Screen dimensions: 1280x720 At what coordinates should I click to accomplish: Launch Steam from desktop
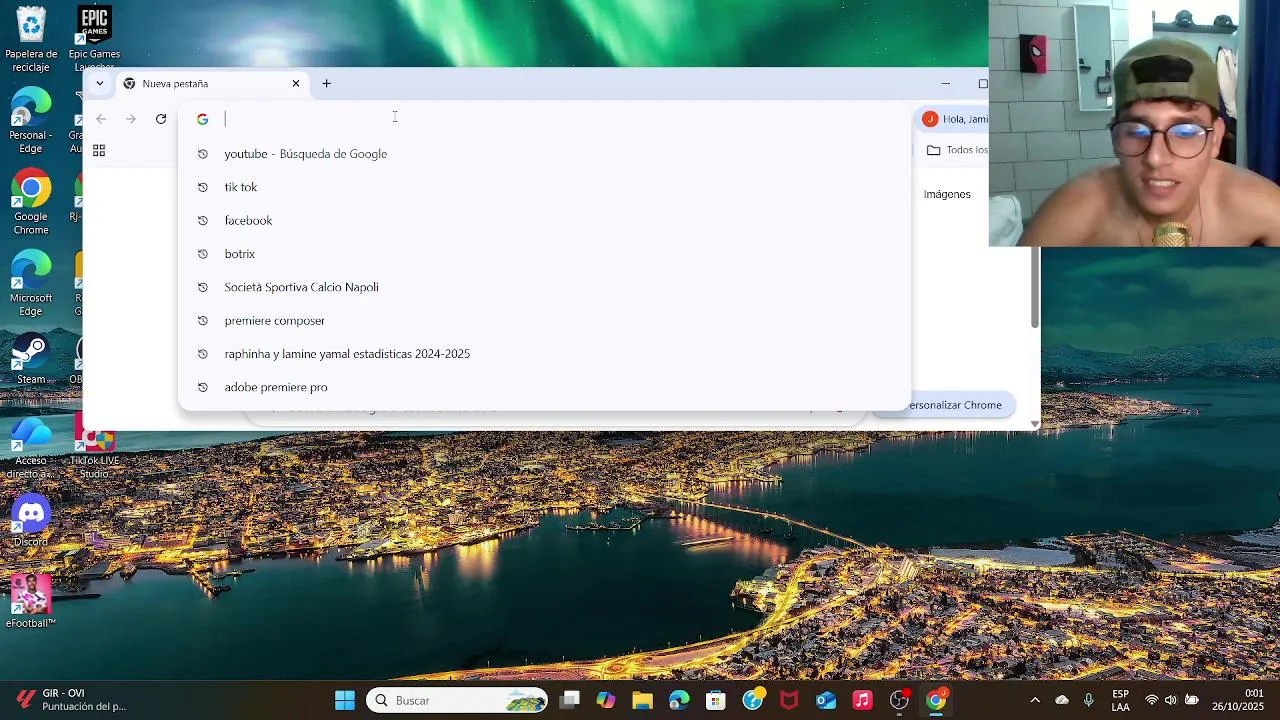coord(31,359)
